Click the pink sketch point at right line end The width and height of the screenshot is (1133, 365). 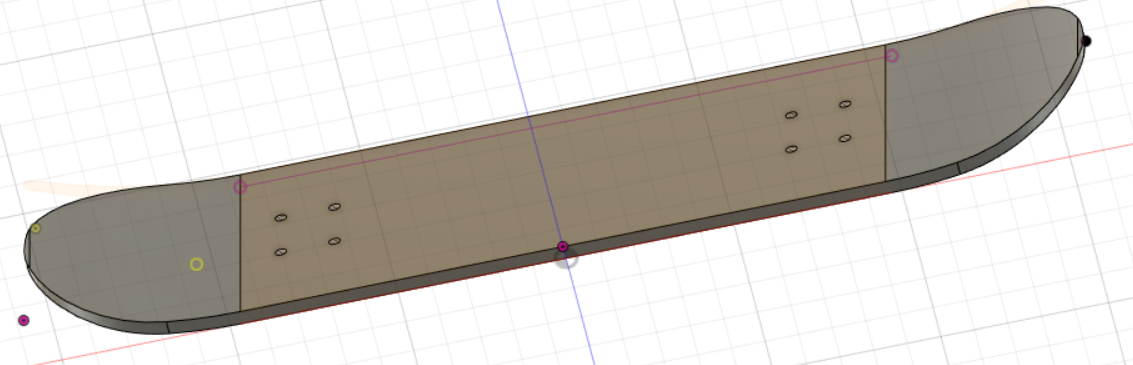pos(892,56)
